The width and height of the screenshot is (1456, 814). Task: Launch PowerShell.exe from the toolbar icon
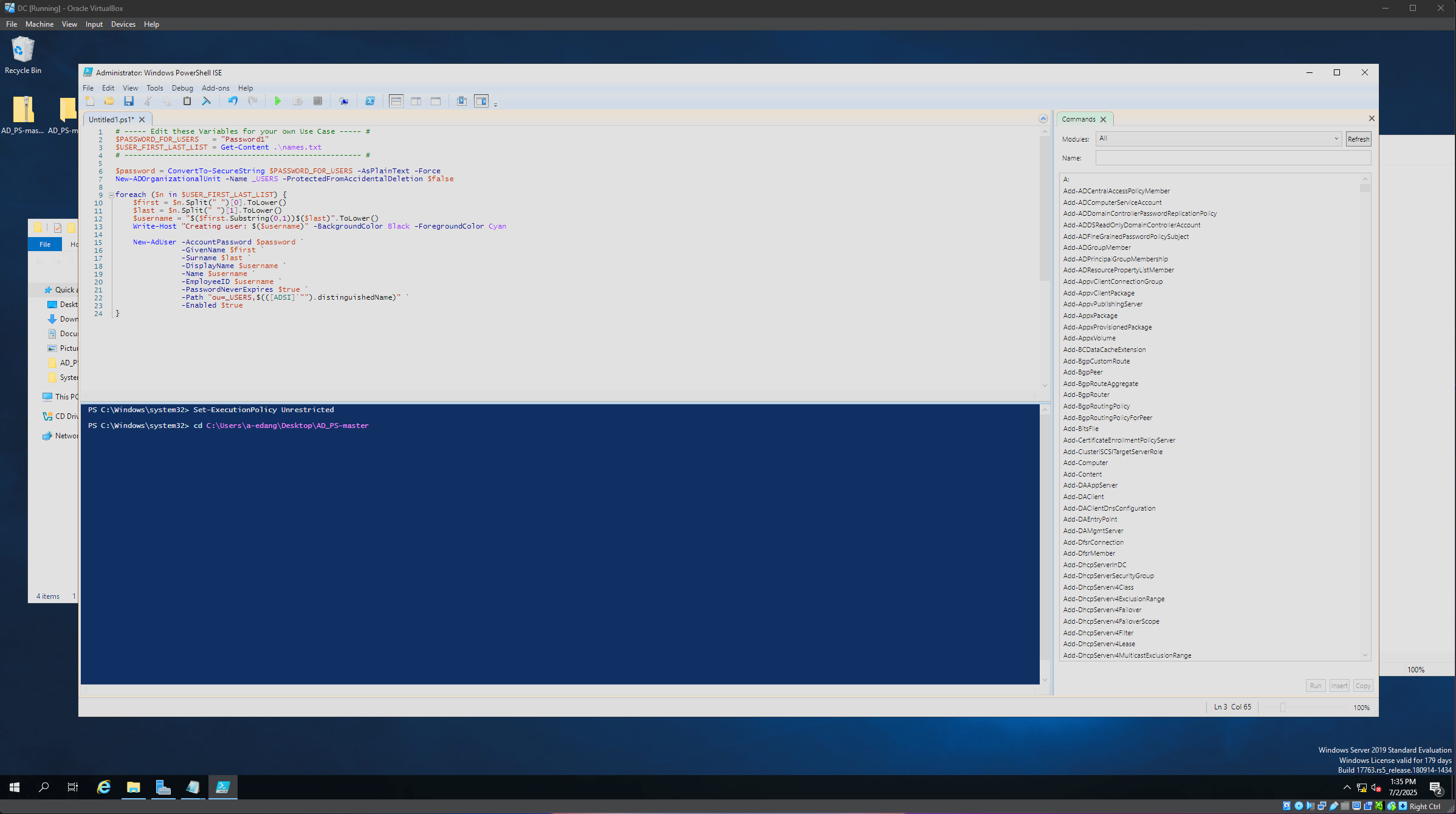[370, 101]
